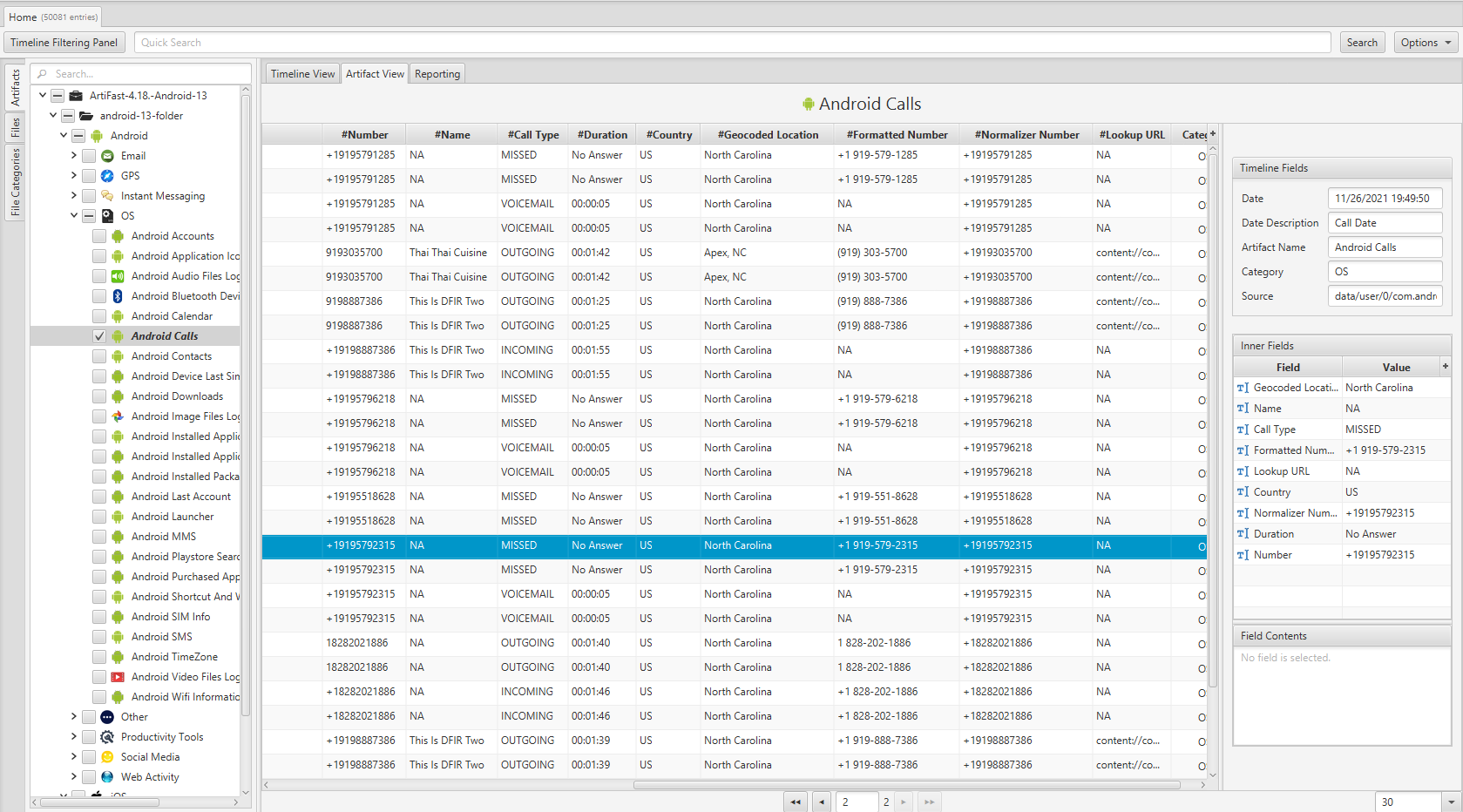Viewport: 1463px width, 812px height.
Task: Click the Android Audio Files Log icon
Action: click(x=118, y=276)
